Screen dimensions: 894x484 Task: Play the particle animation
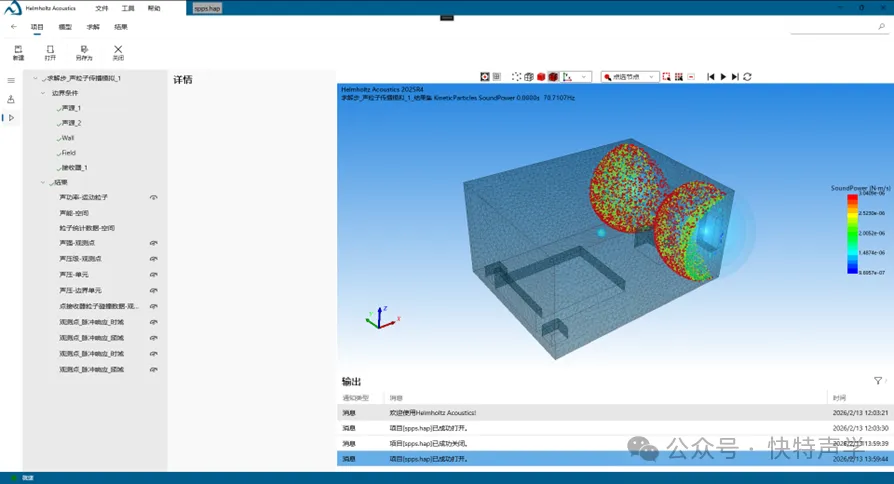(x=723, y=76)
